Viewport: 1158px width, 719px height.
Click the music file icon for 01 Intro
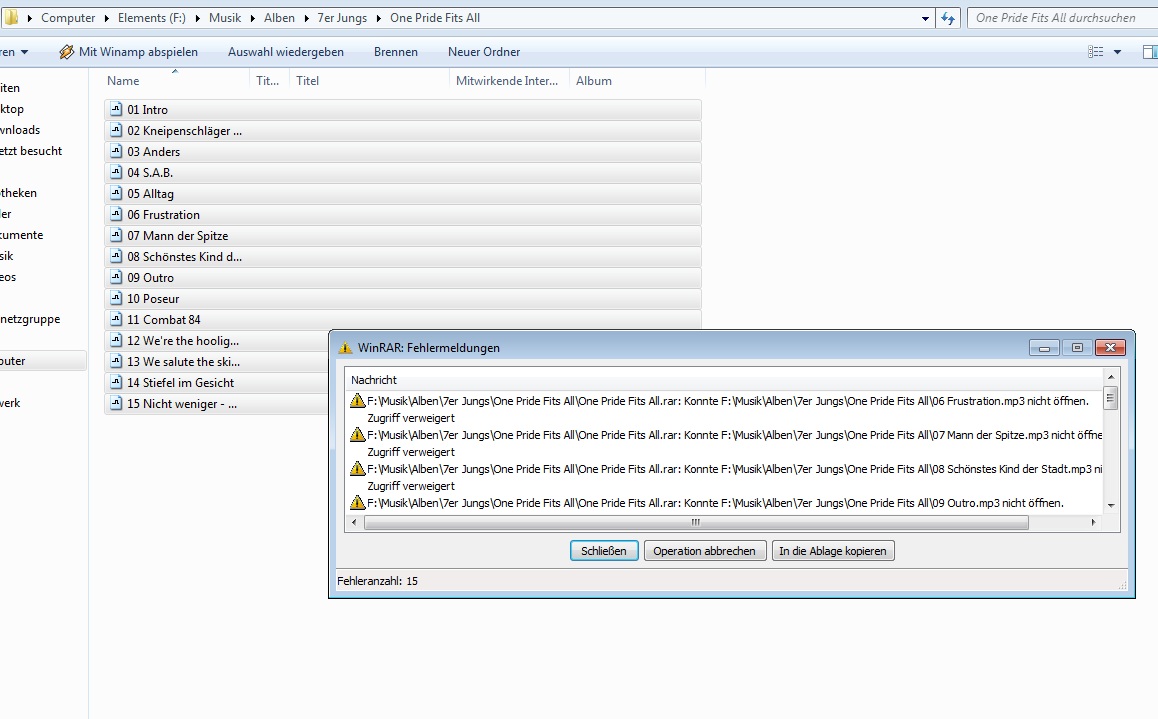tap(116, 109)
